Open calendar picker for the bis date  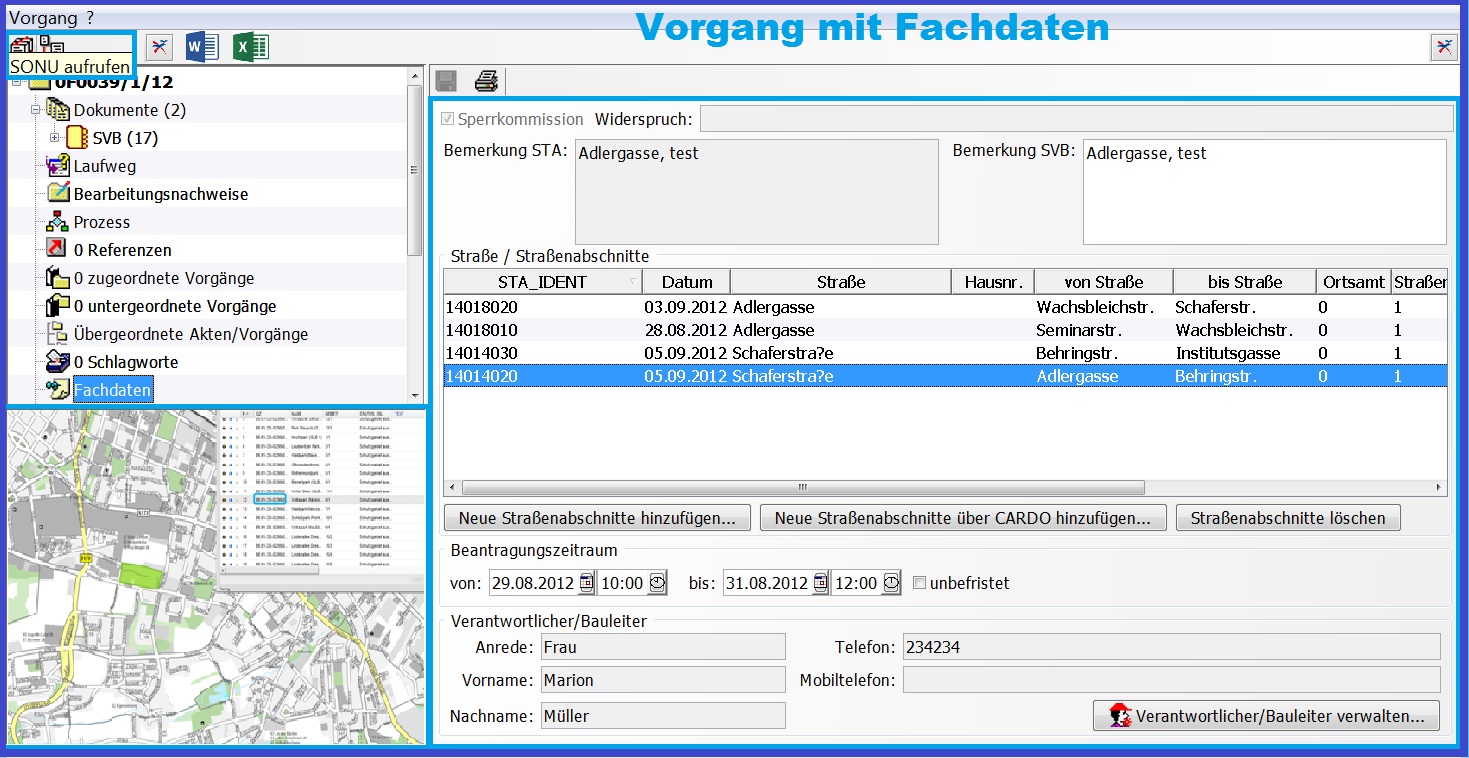tap(821, 583)
